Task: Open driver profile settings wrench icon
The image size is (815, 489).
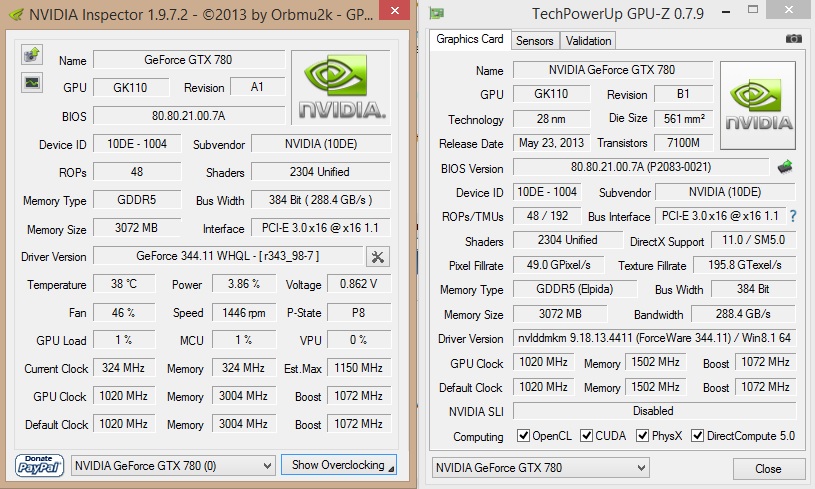Action: click(x=378, y=257)
